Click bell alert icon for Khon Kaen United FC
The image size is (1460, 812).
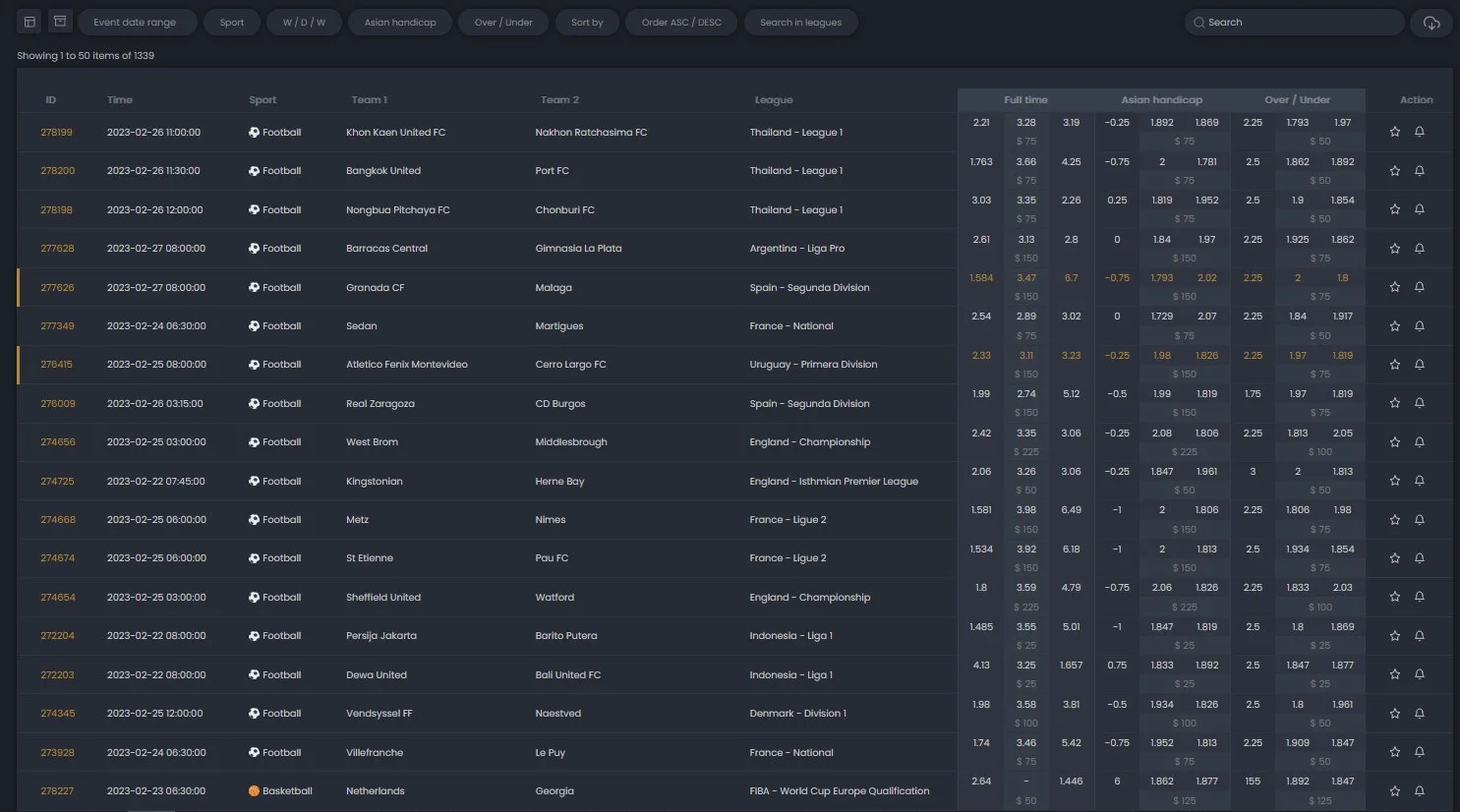1419,132
